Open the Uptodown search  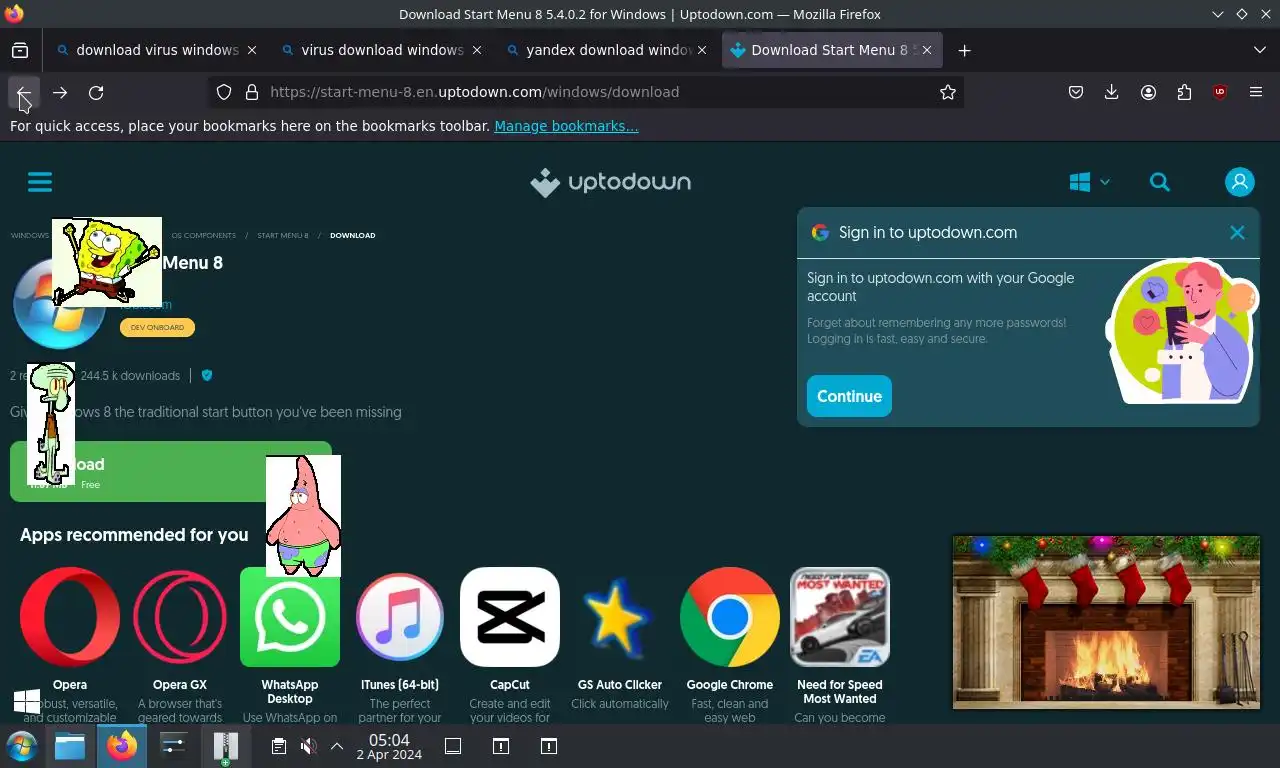click(x=1160, y=182)
